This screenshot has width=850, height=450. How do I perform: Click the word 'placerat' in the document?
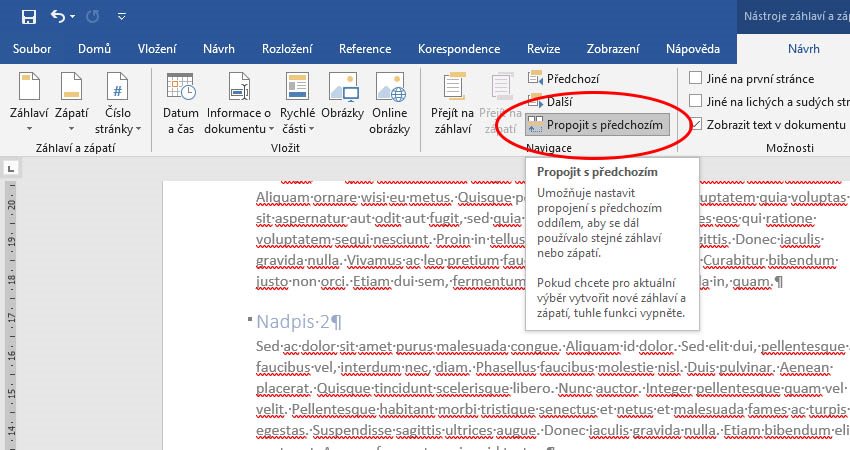click(x=282, y=389)
